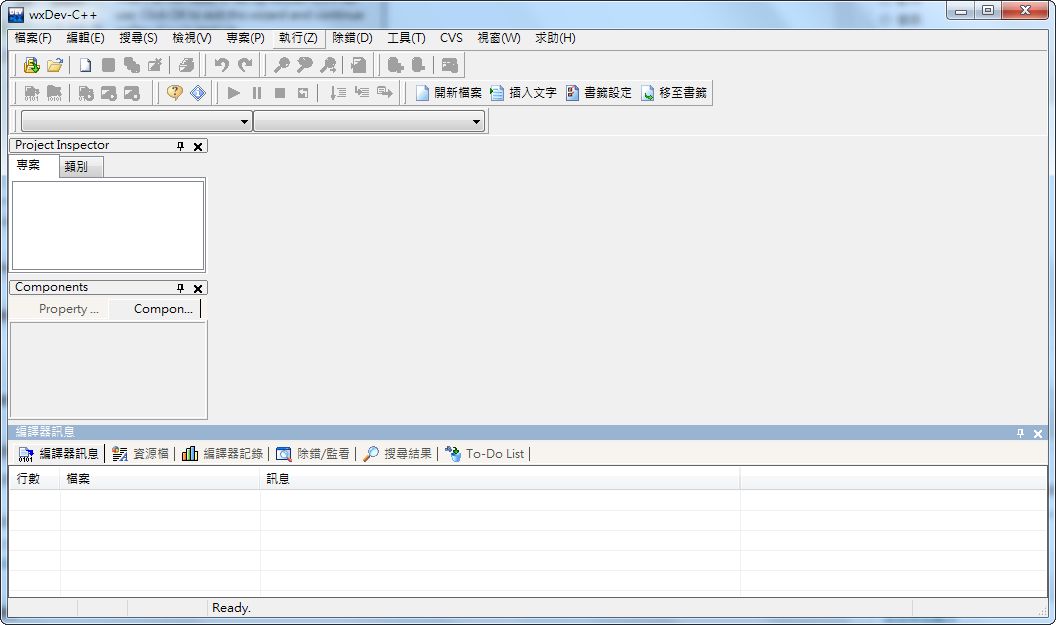This screenshot has height=625, width=1056.
Task: Click the yellow help question mark icon
Action: (174, 93)
